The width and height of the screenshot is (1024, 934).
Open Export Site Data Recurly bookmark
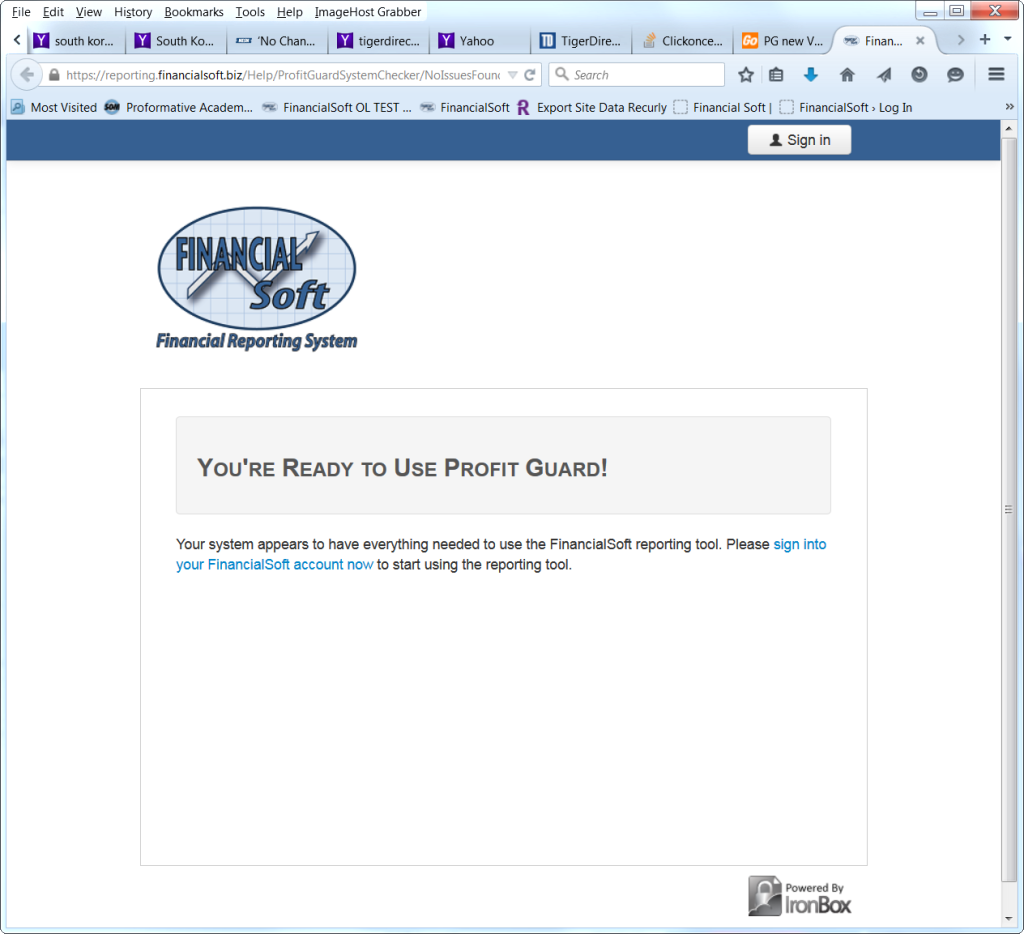[x=592, y=107]
